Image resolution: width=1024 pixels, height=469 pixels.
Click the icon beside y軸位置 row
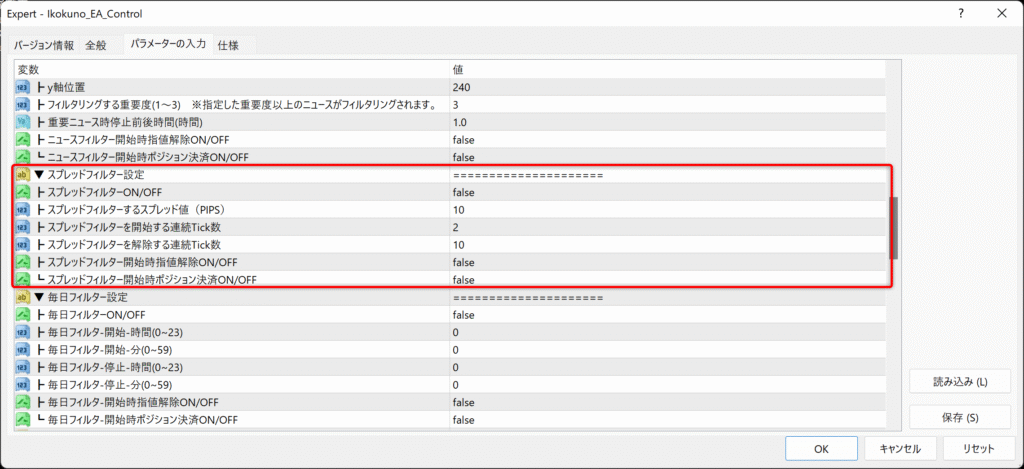(23, 87)
